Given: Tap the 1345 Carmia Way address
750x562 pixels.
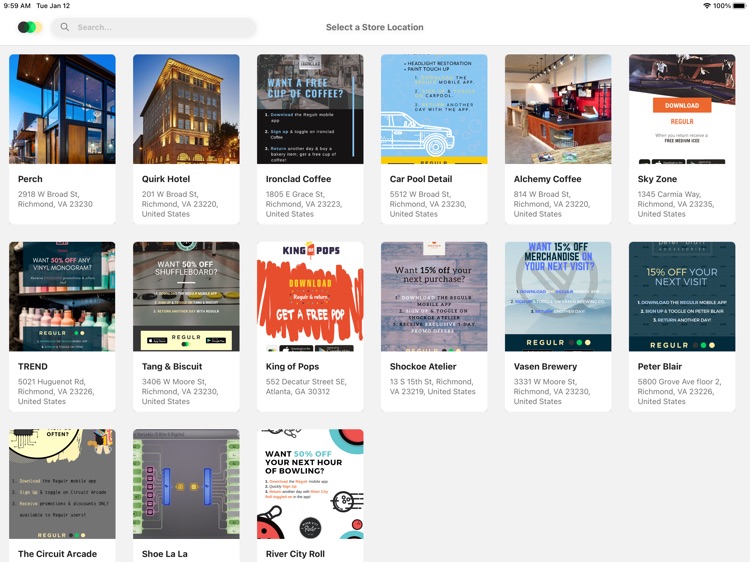Looking at the screenshot, I should click(x=675, y=204).
